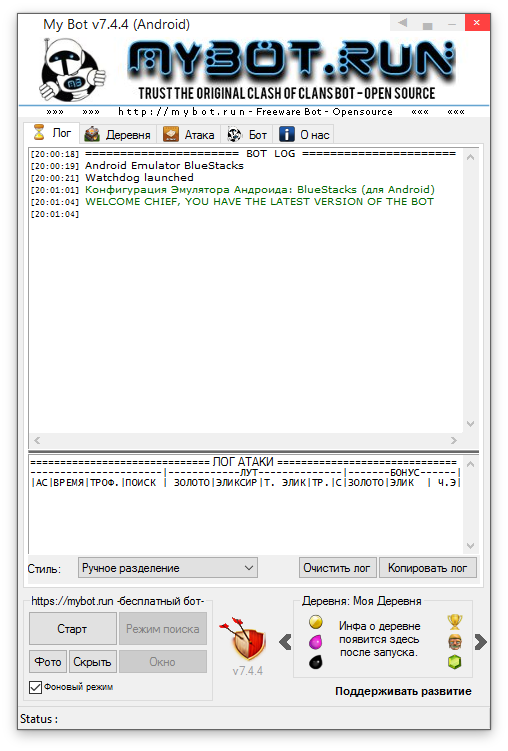508x751 pixels.
Task: Click the Старт button
Action: 72,628
